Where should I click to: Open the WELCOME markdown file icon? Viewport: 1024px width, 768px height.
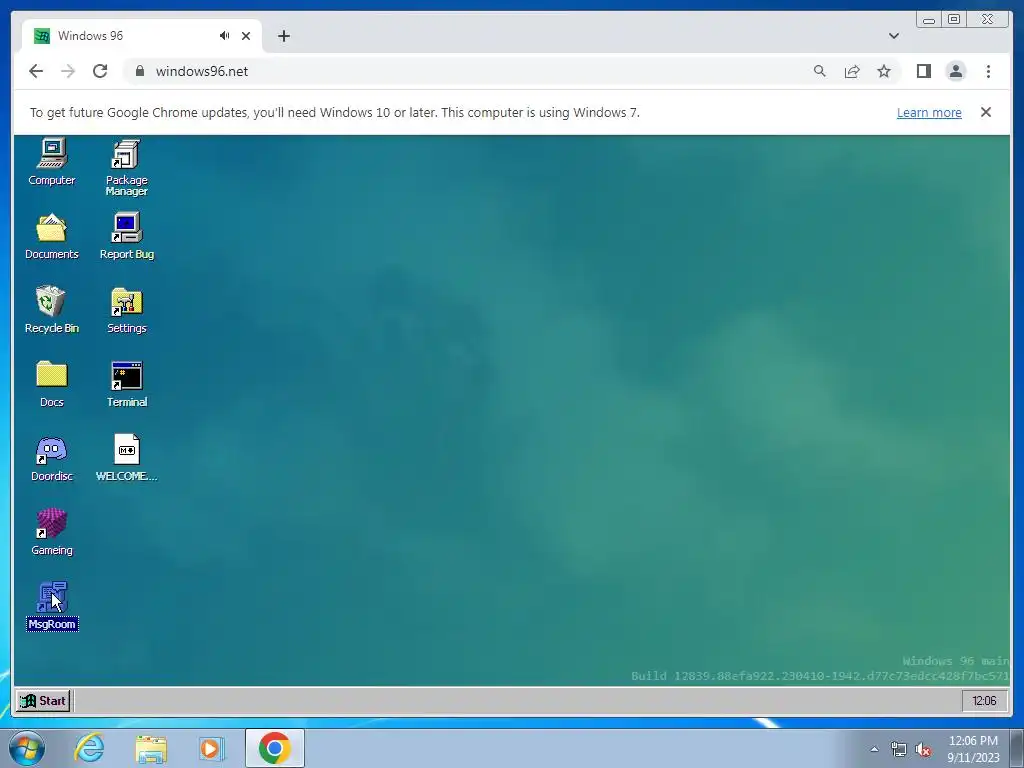click(x=127, y=458)
